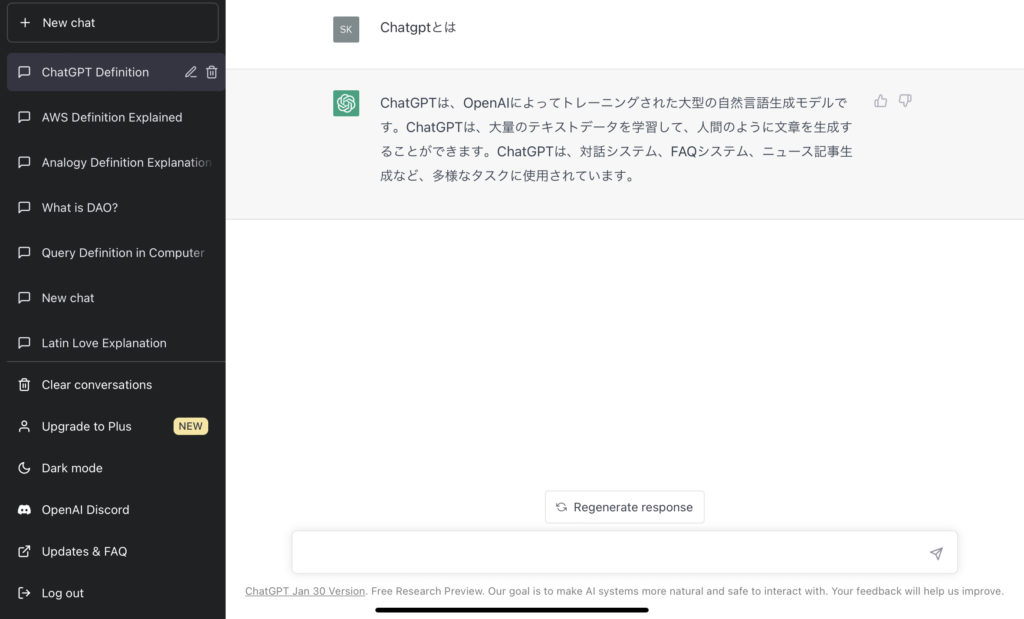Click the ChatGPT logo avatar beside response

pyautogui.click(x=346, y=103)
